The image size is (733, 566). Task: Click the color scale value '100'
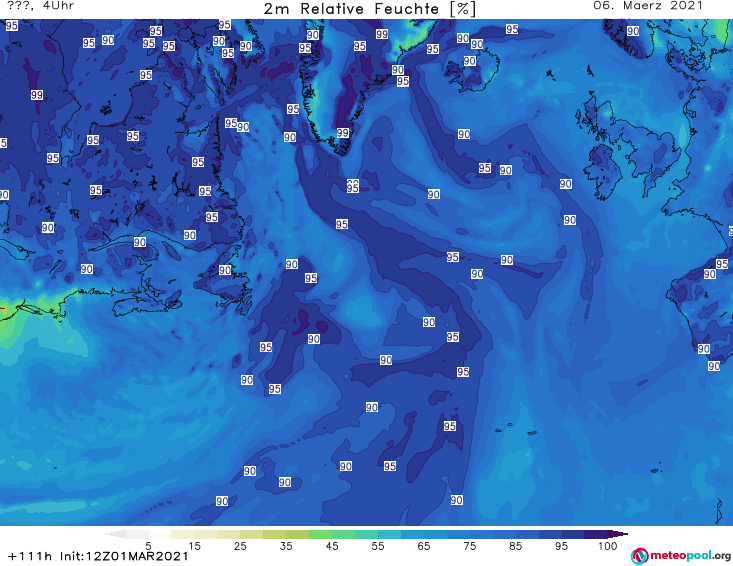tap(607, 546)
